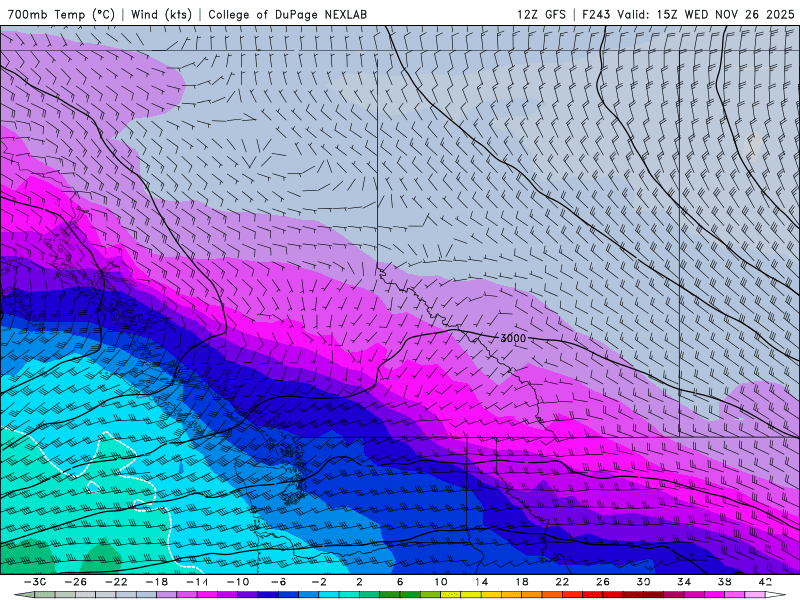This screenshot has width=800, height=600.
Task: Click the -26 color bar label
Action: (76, 582)
